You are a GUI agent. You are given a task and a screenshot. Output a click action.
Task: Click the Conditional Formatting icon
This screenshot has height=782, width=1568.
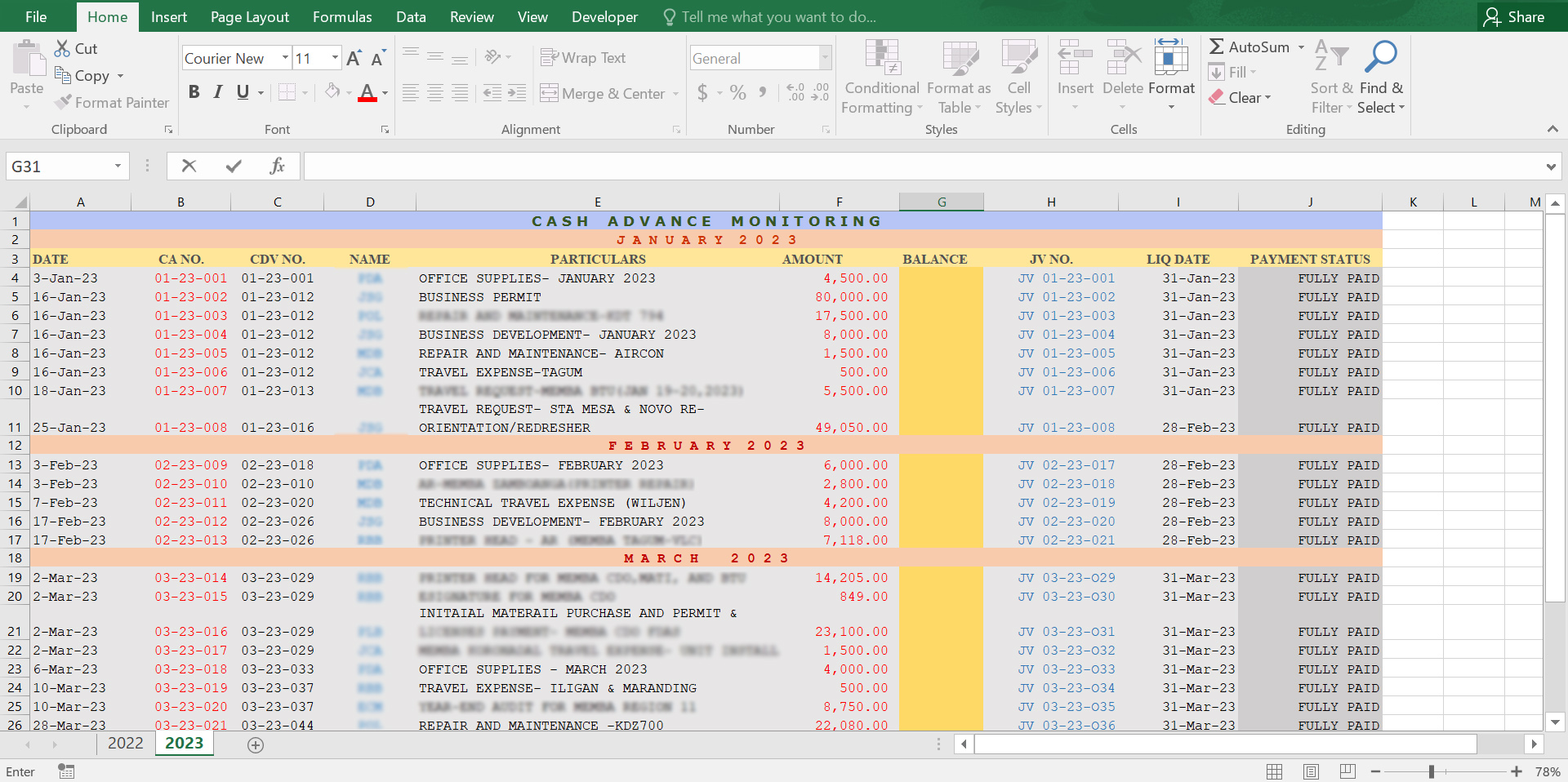click(882, 57)
